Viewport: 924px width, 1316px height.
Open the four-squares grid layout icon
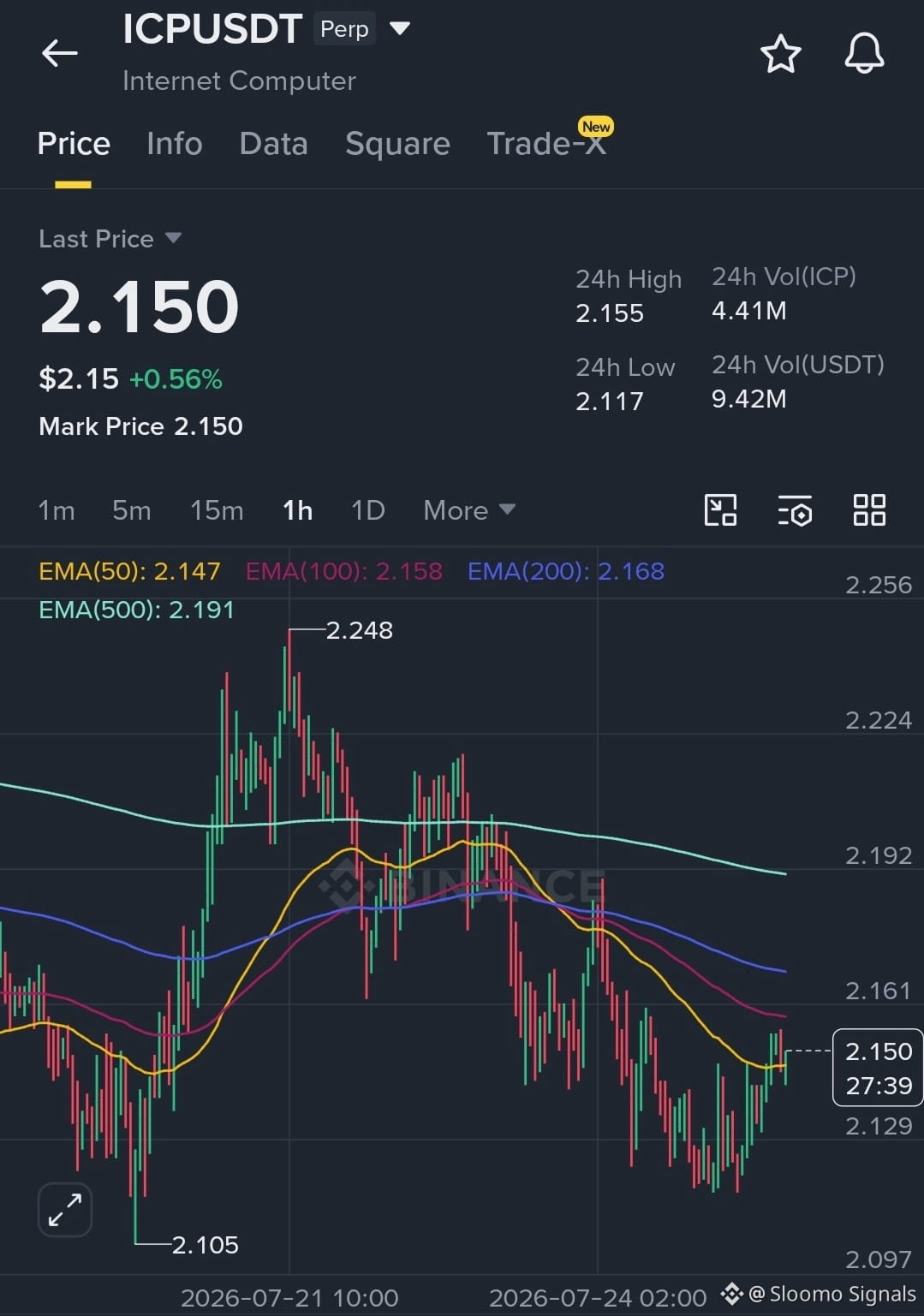869,510
